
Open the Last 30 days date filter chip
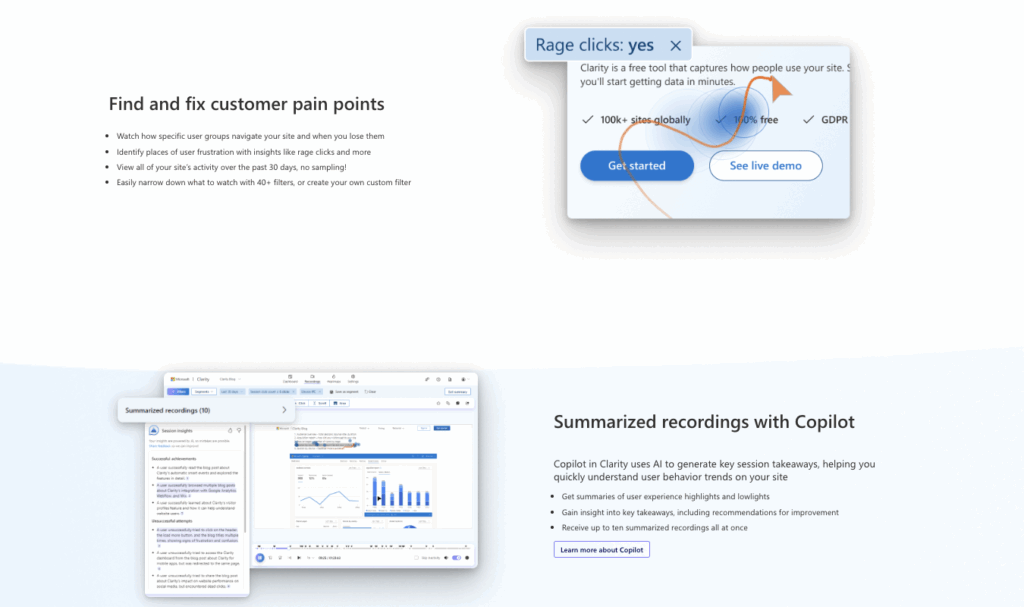point(232,391)
